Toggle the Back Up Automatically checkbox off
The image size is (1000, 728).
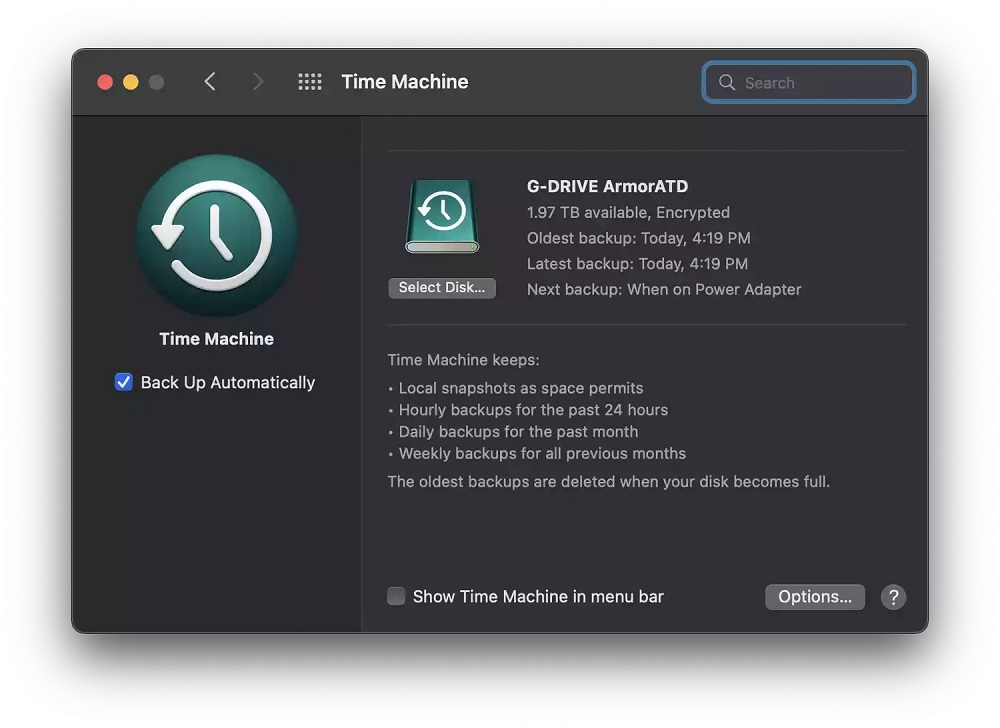123,382
